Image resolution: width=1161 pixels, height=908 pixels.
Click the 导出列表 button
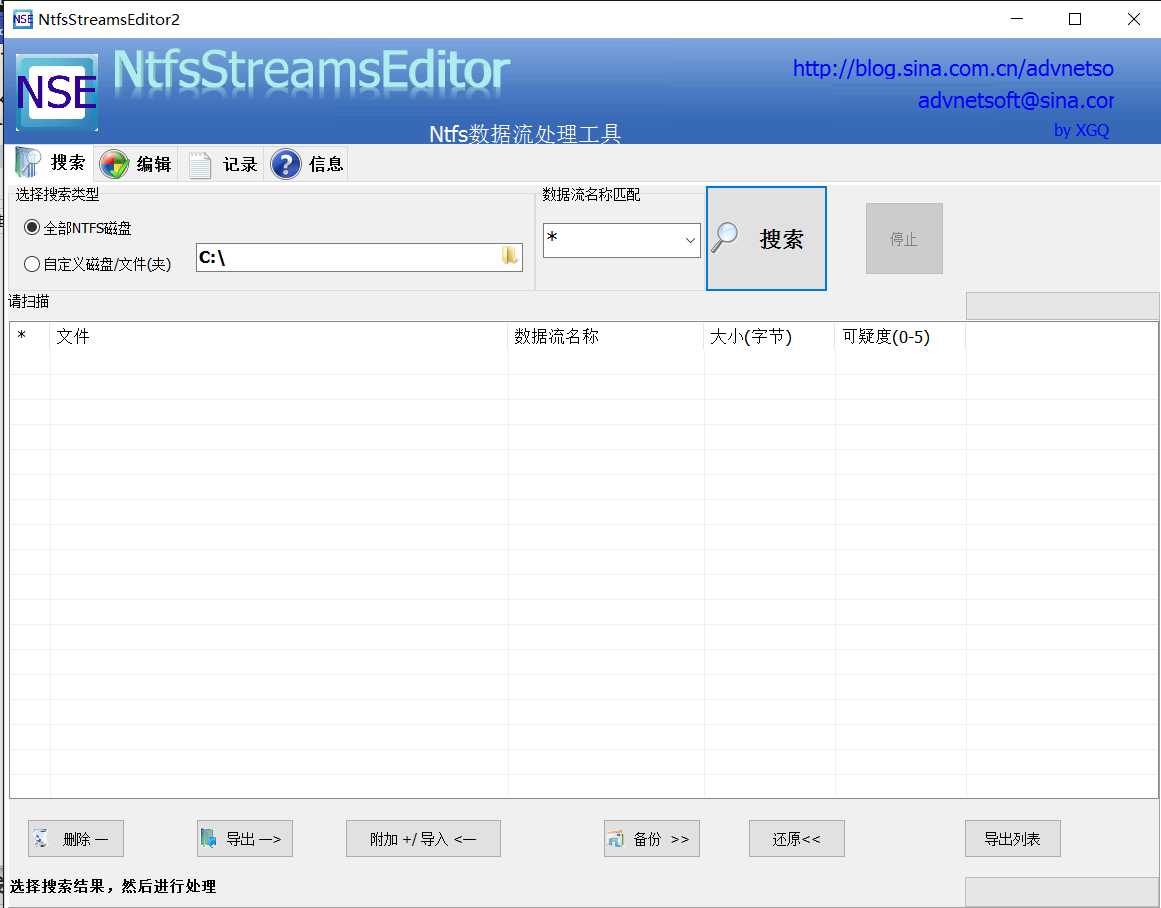coord(1012,838)
